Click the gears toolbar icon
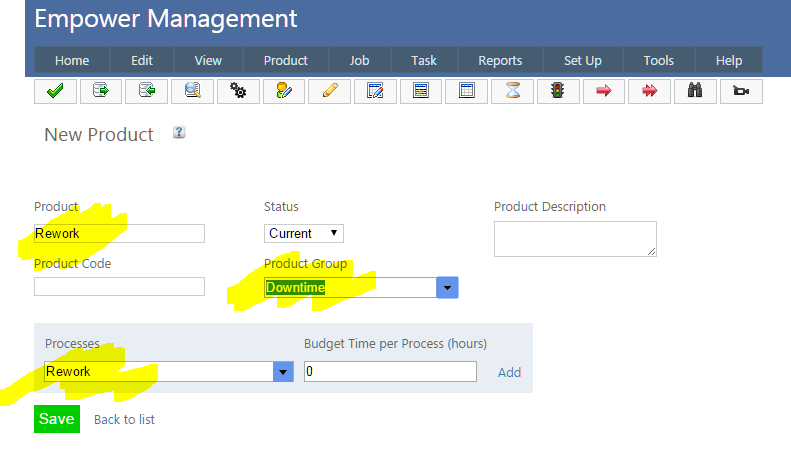791x469 pixels. point(238,91)
